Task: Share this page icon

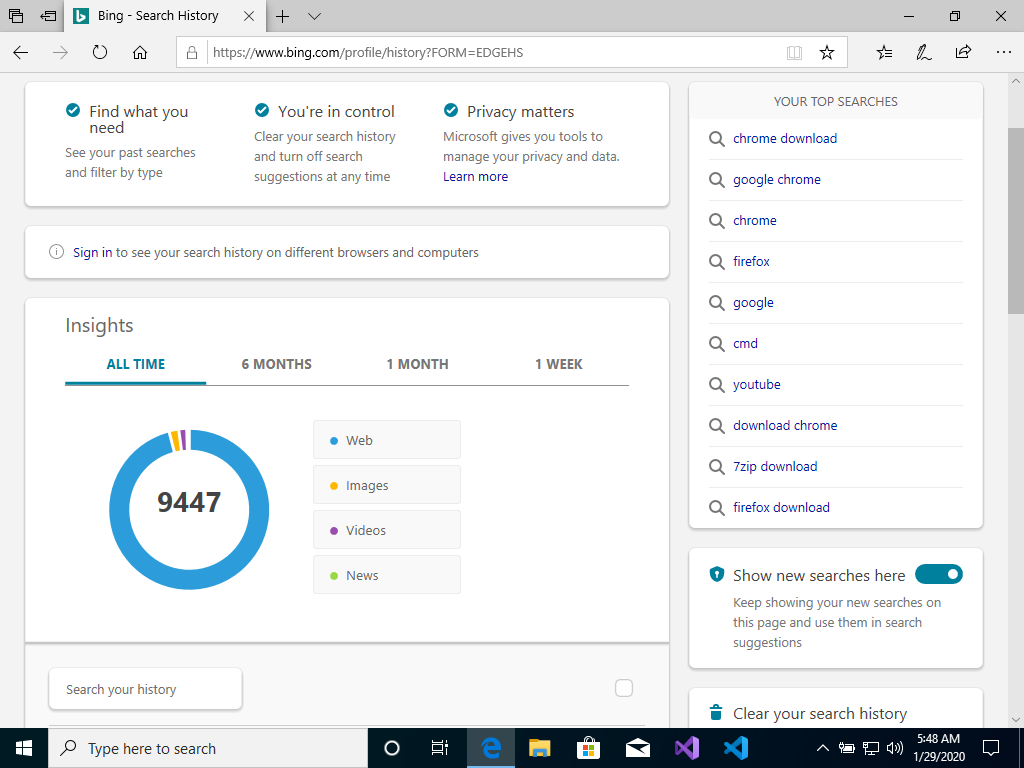Action: point(963,53)
